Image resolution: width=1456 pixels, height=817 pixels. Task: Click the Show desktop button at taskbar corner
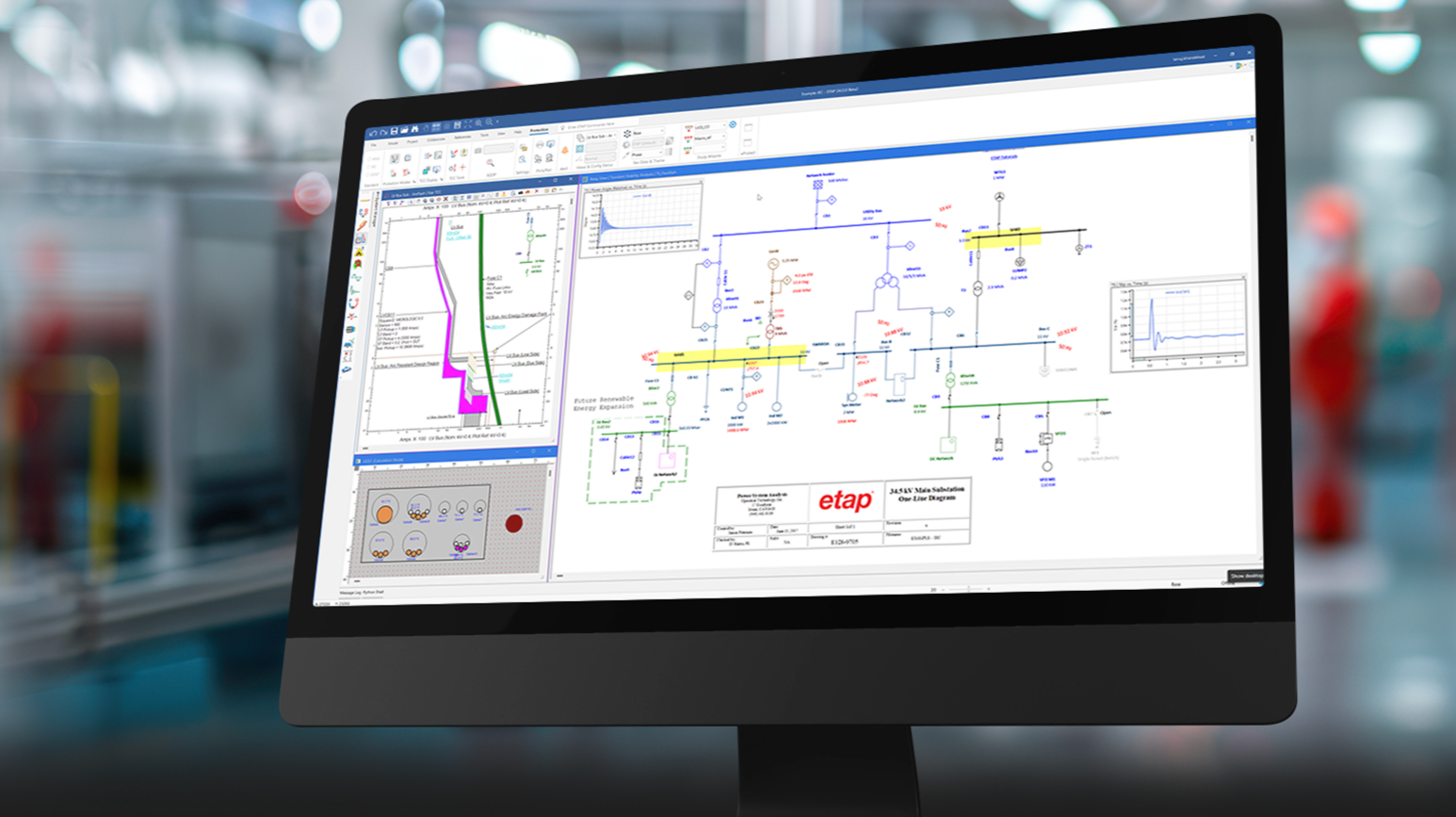[x=1246, y=576]
